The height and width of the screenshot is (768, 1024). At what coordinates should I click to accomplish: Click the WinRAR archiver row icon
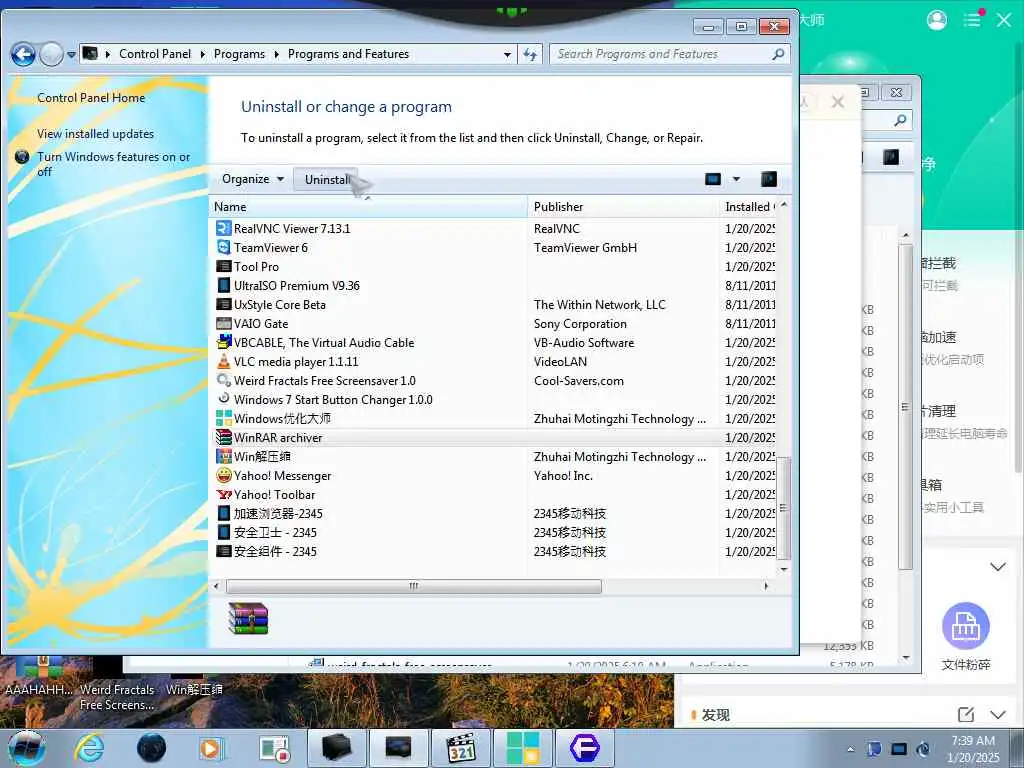[223, 438]
